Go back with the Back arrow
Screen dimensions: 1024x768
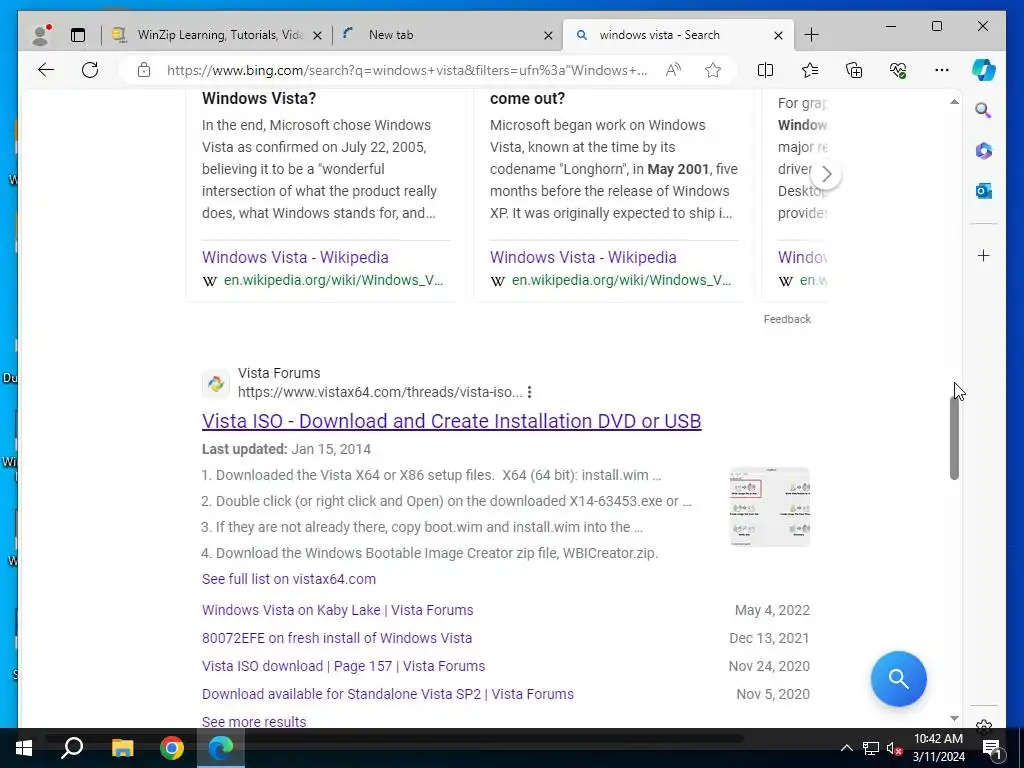(x=46, y=70)
